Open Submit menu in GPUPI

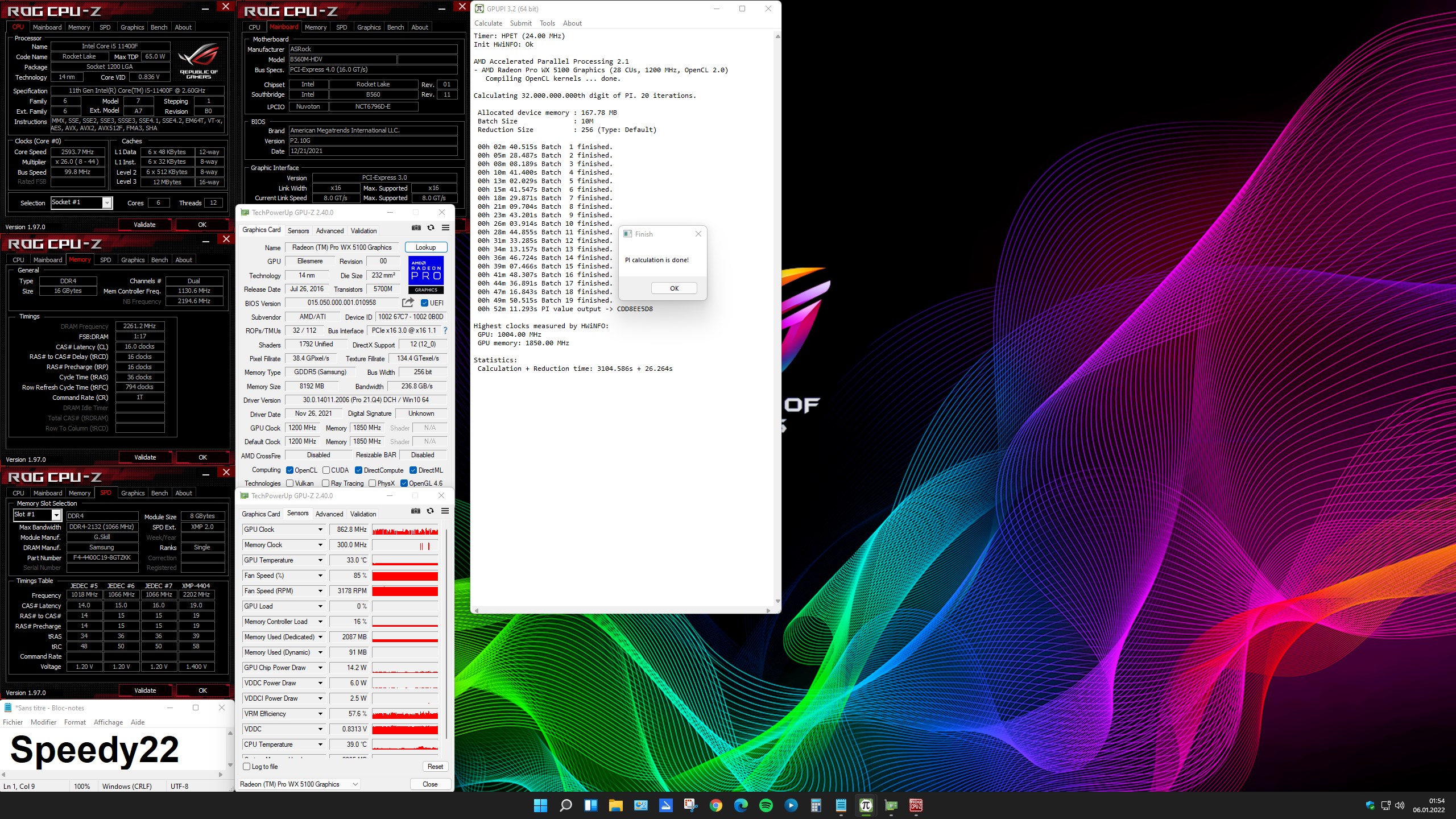(x=520, y=23)
